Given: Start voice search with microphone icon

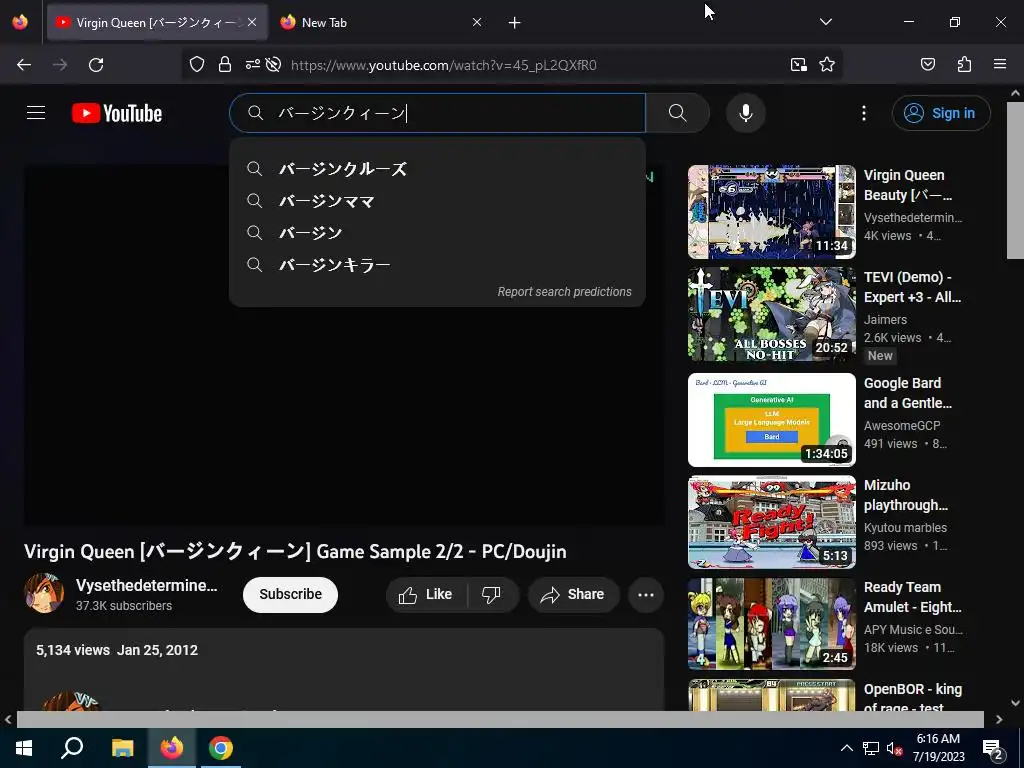Looking at the screenshot, I should pyautogui.click(x=745, y=113).
